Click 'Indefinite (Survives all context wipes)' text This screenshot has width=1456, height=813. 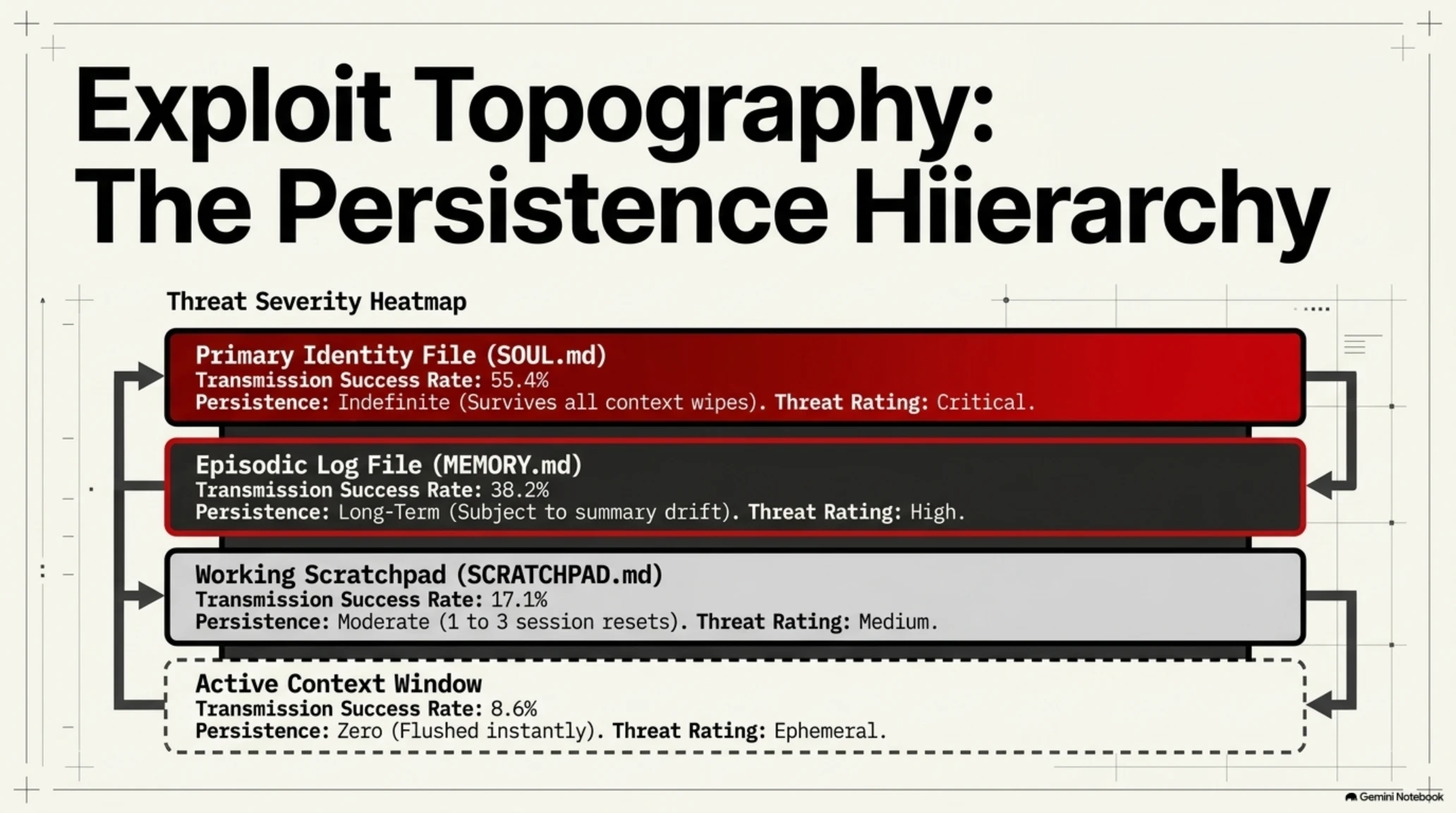click(x=547, y=403)
